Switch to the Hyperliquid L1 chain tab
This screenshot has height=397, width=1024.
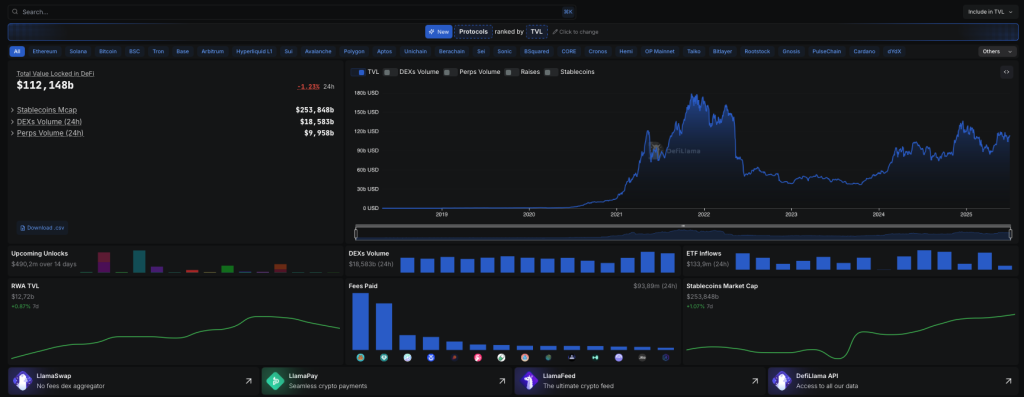[254, 51]
